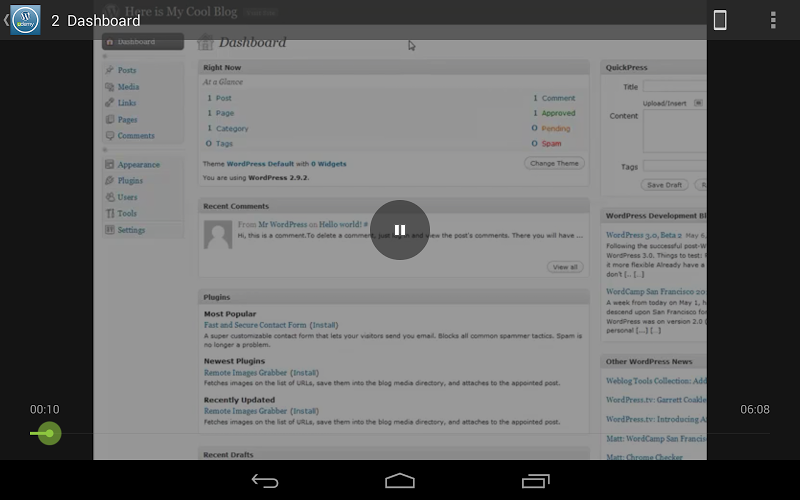Viewport: 800px width, 500px height.
Task: Click Links in the WordPress sidebar
Action: point(127,103)
